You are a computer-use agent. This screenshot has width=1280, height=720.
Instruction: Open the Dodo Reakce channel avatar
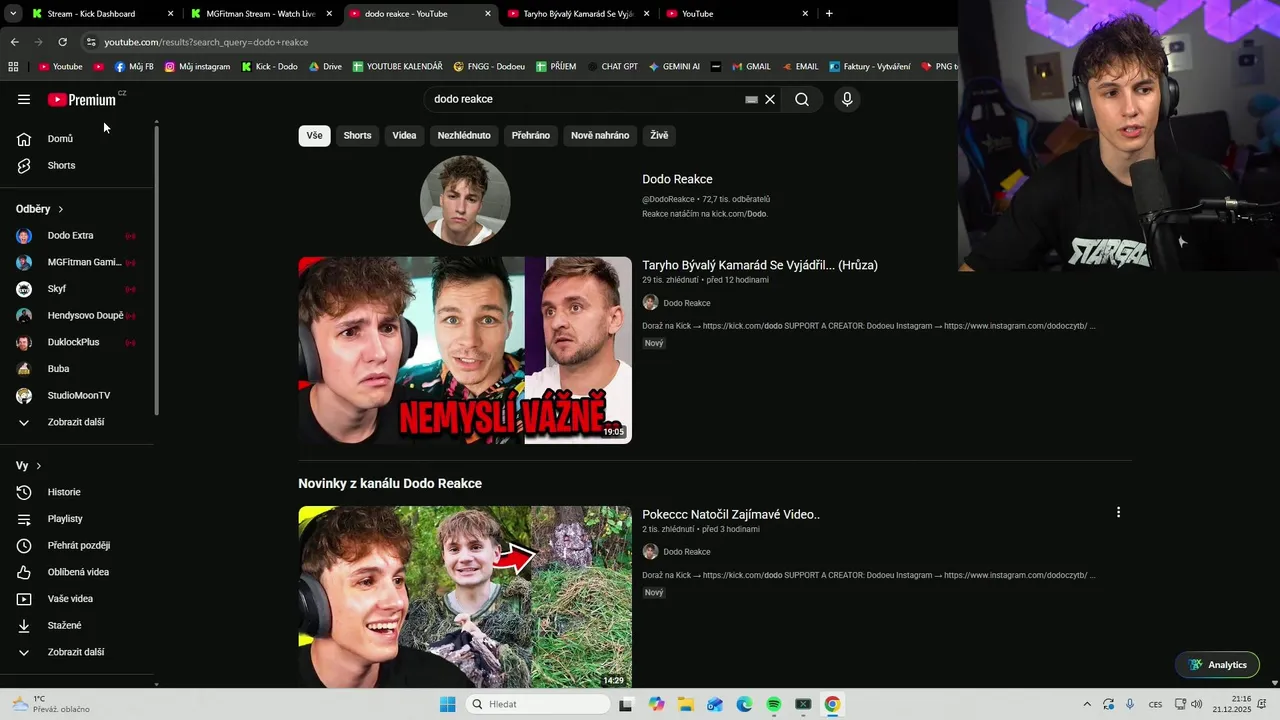click(465, 200)
